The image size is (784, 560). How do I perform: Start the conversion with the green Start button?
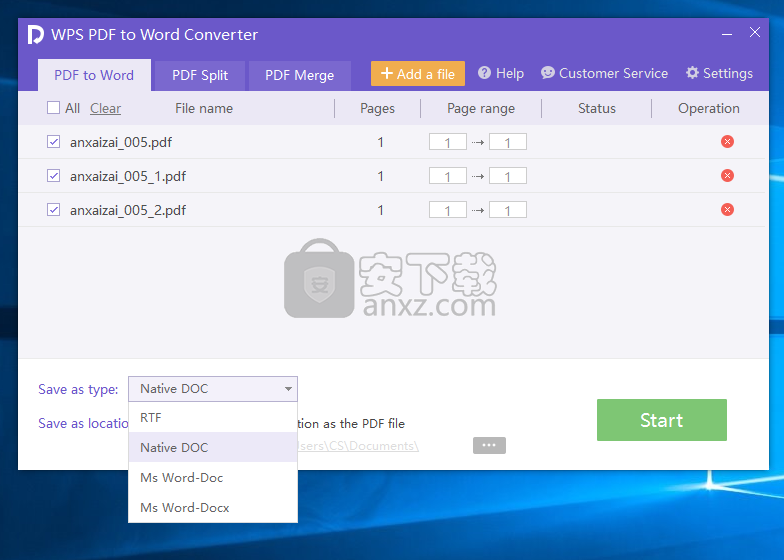pyautogui.click(x=662, y=420)
